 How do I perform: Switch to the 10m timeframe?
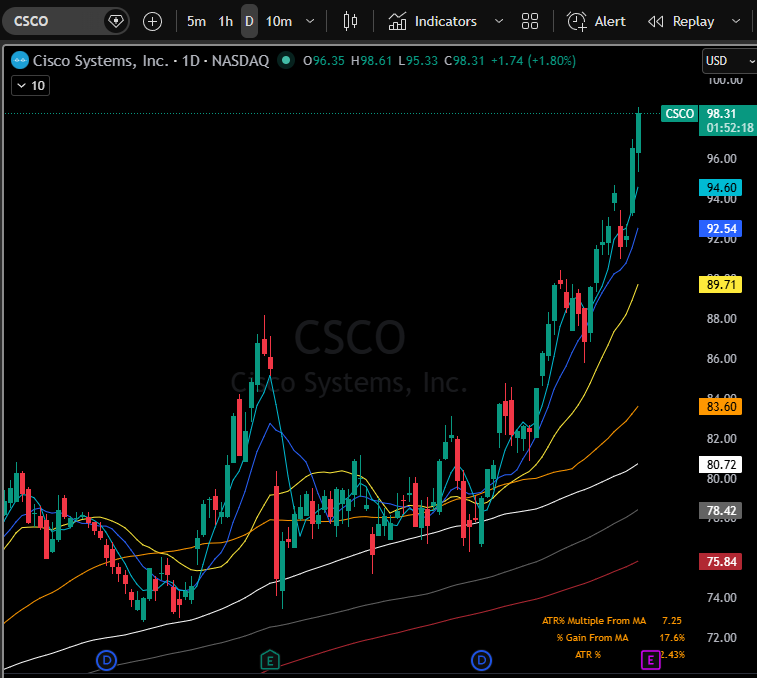pyautogui.click(x=279, y=21)
